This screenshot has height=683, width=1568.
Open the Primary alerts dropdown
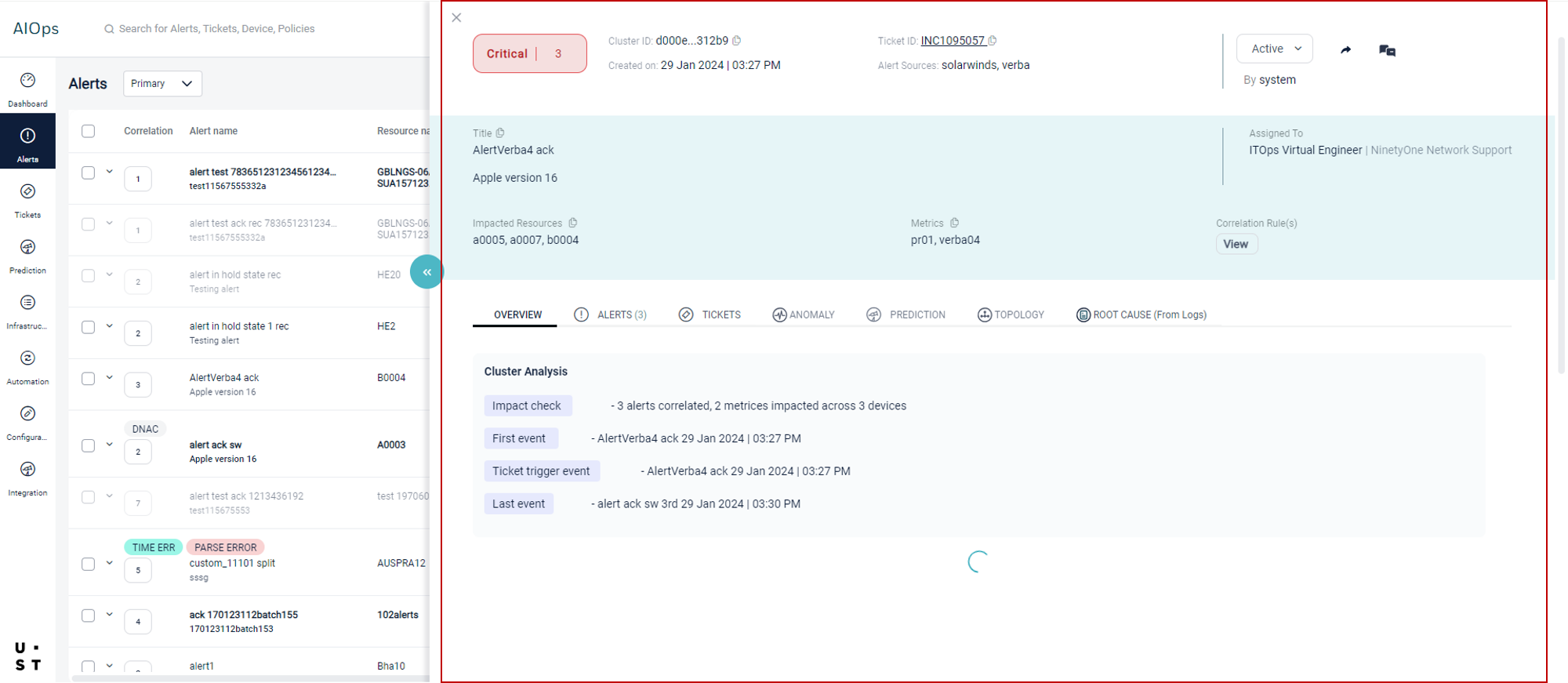[x=162, y=84]
